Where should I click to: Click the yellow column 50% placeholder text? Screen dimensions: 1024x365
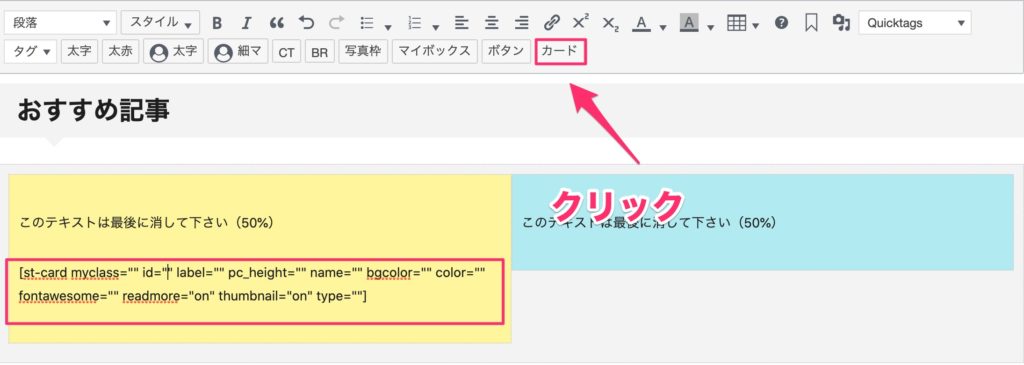146,223
